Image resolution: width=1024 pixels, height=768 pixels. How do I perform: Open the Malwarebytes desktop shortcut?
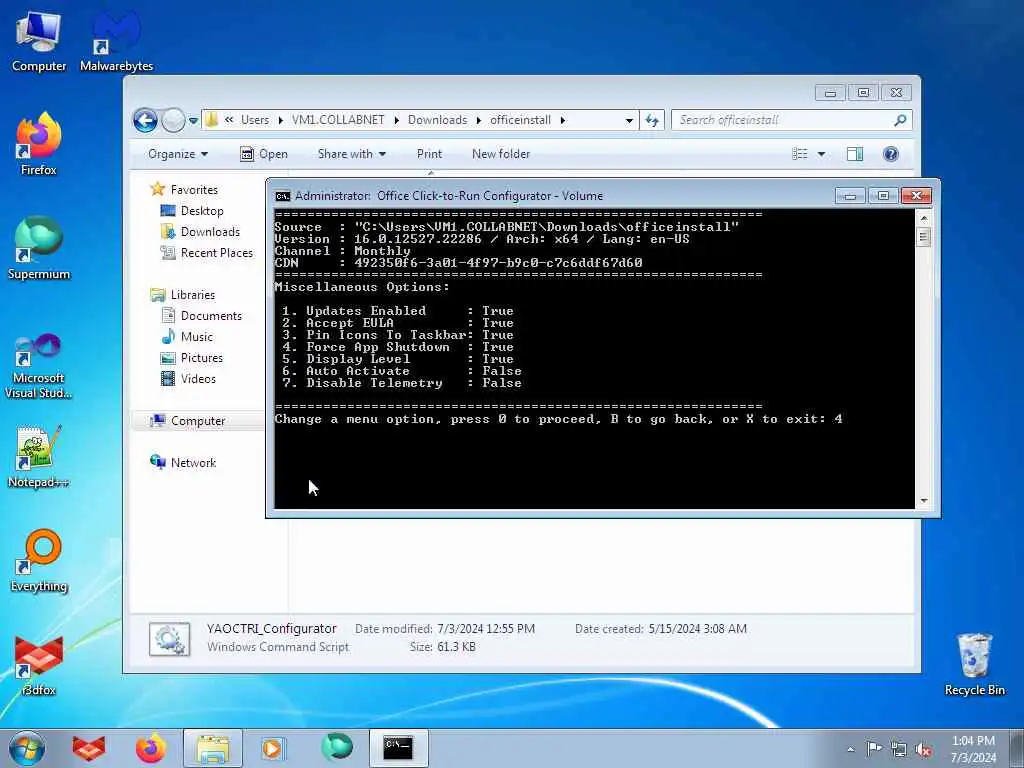[x=116, y=40]
